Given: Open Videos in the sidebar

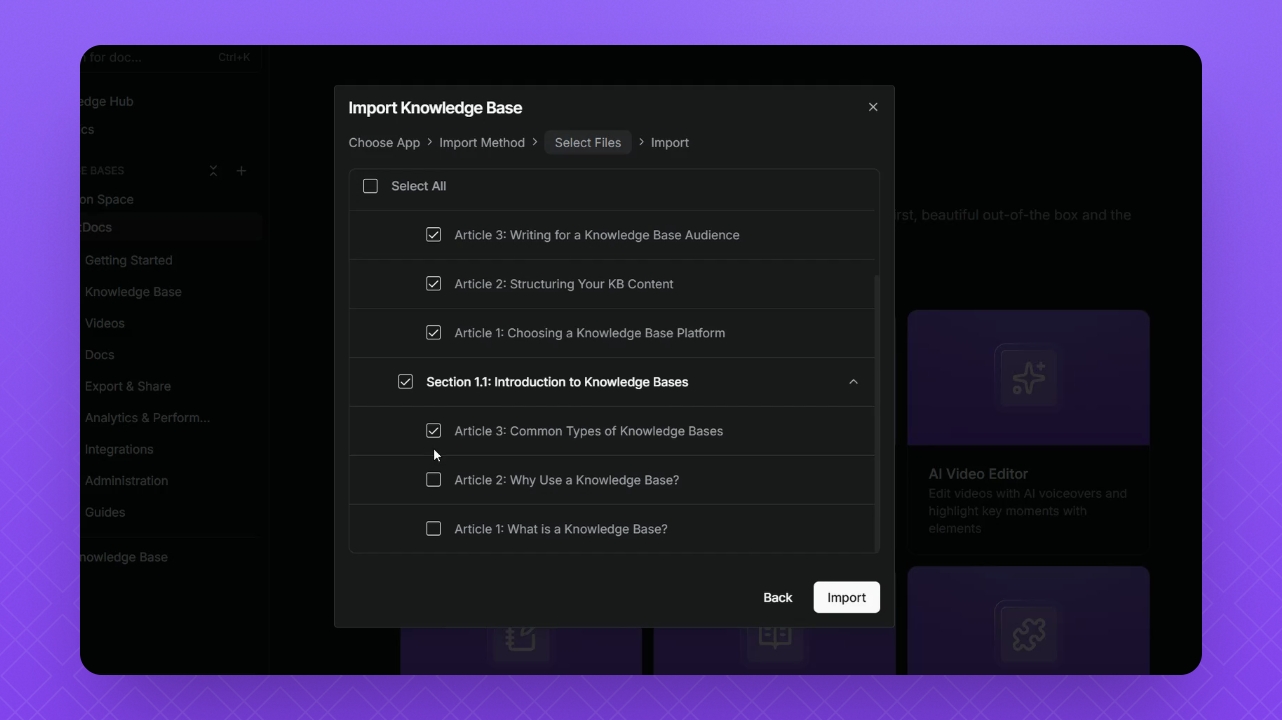Looking at the screenshot, I should click(x=105, y=323).
